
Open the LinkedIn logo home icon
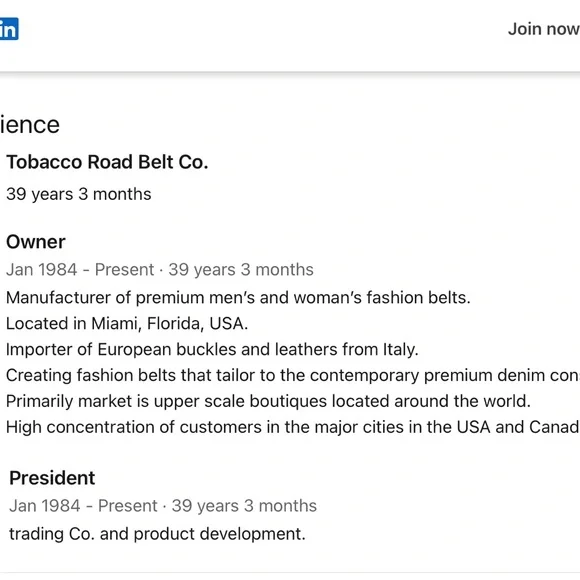[9, 28]
